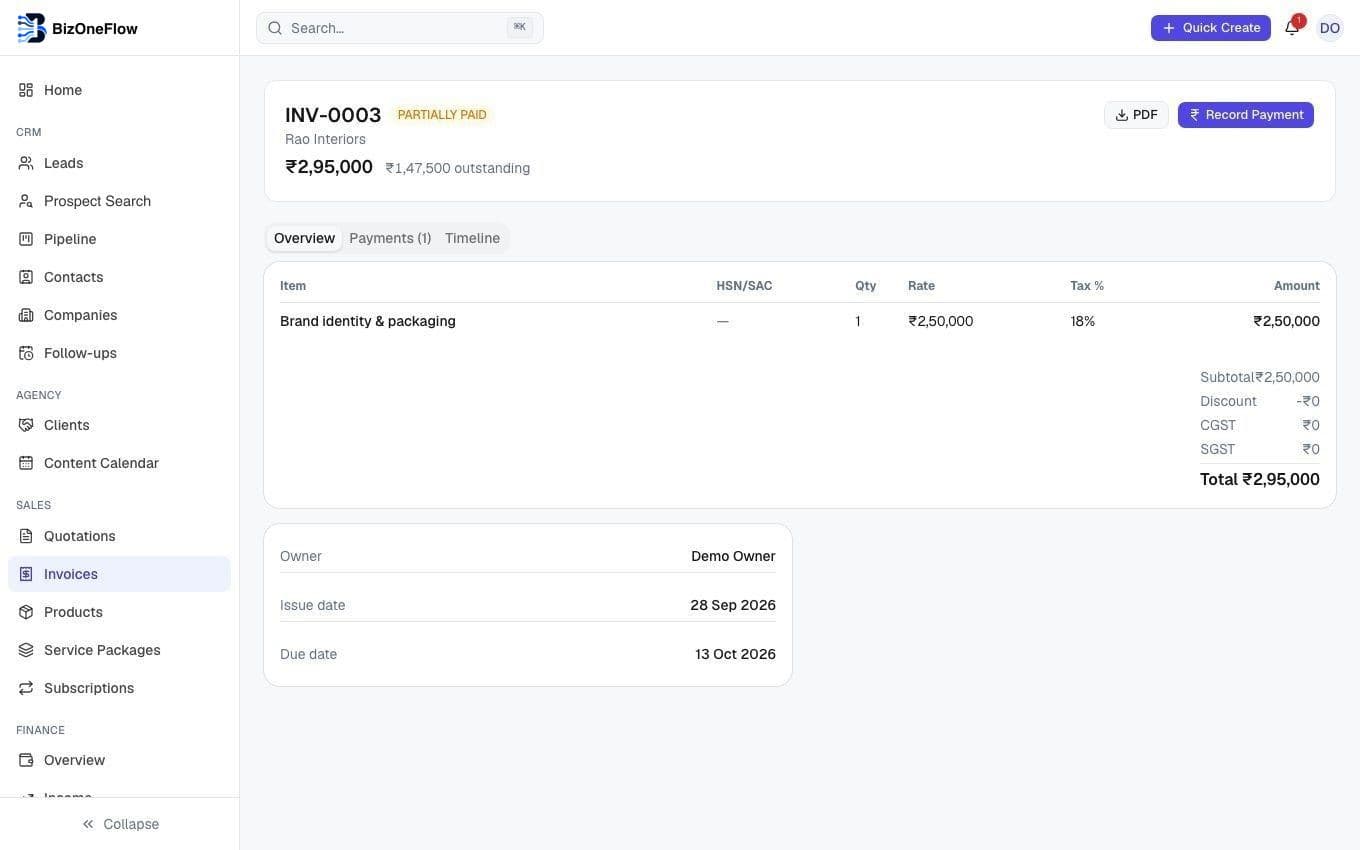This screenshot has width=1360, height=850.
Task: Collapse the sidebar navigation
Action: point(120,824)
